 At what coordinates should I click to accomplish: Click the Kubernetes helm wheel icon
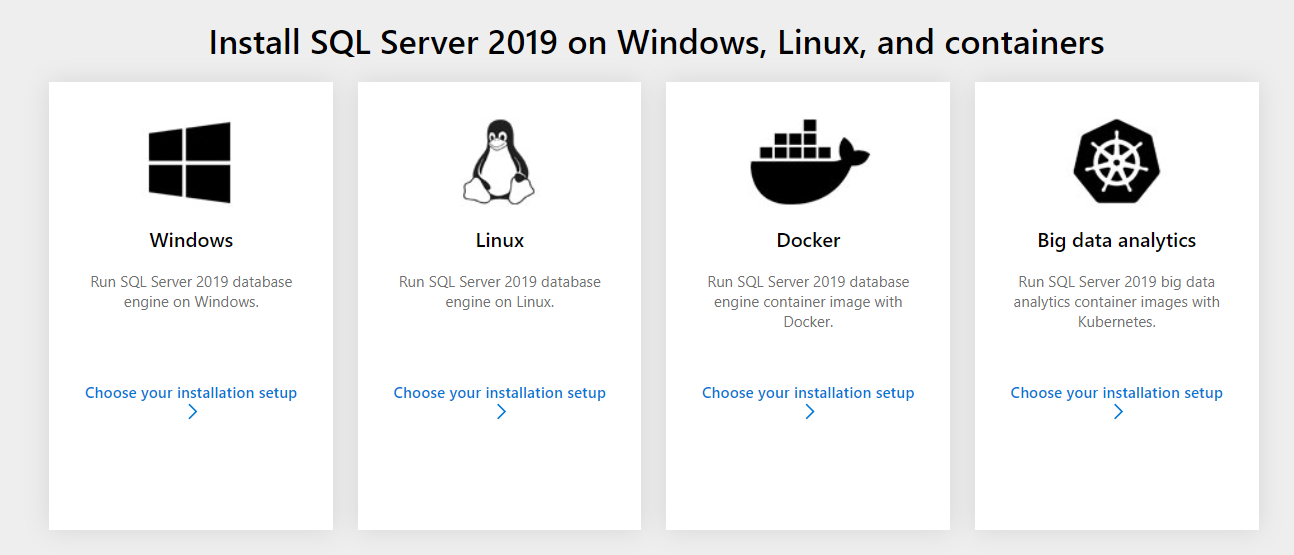pos(1116,162)
